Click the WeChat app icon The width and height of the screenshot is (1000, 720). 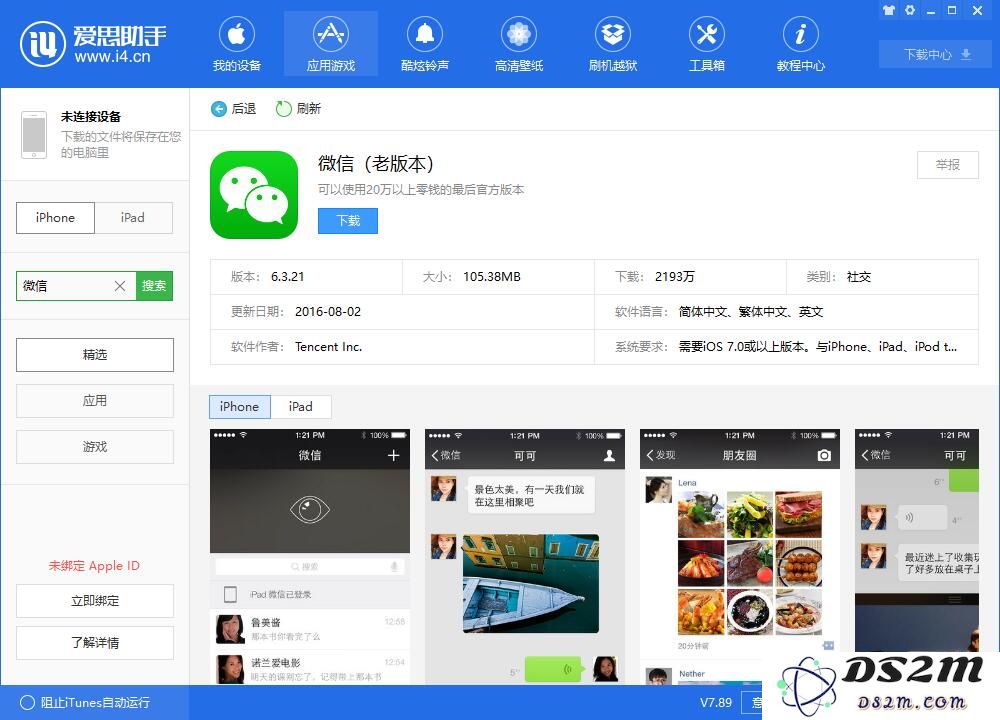[254, 195]
